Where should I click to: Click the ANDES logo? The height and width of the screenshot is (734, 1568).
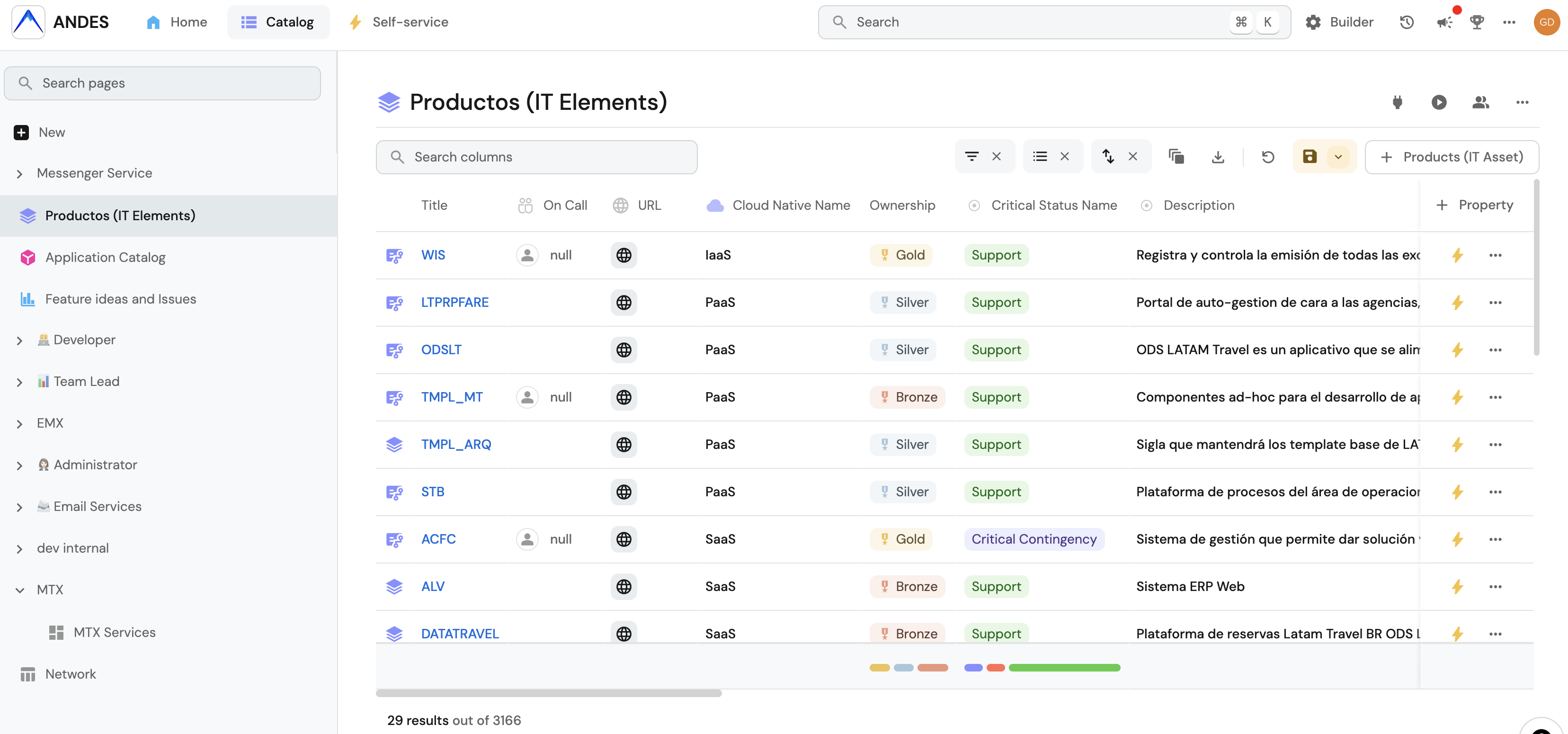point(28,22)
